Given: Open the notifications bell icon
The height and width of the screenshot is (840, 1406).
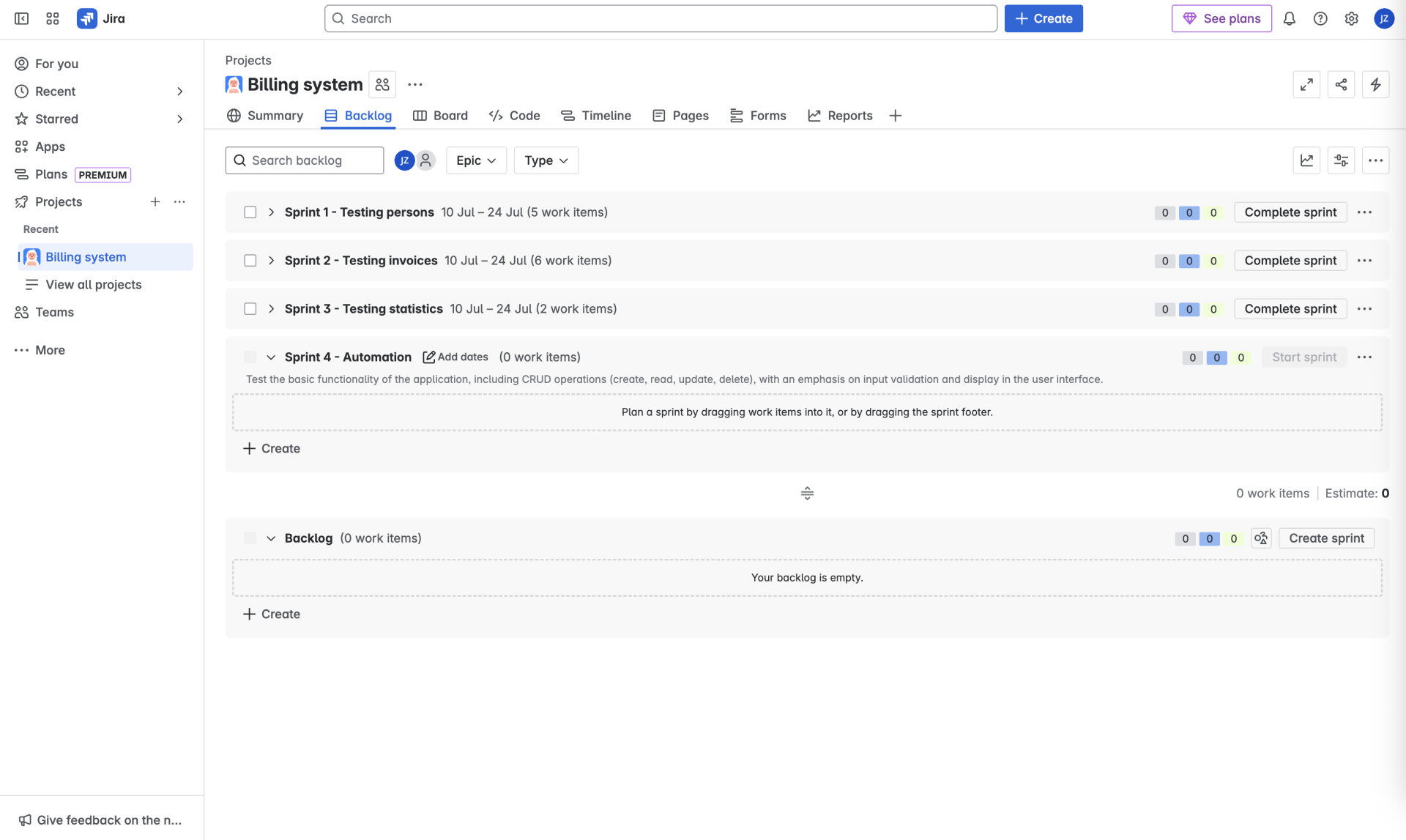Looking at the screenshot, I should 1289,19.
